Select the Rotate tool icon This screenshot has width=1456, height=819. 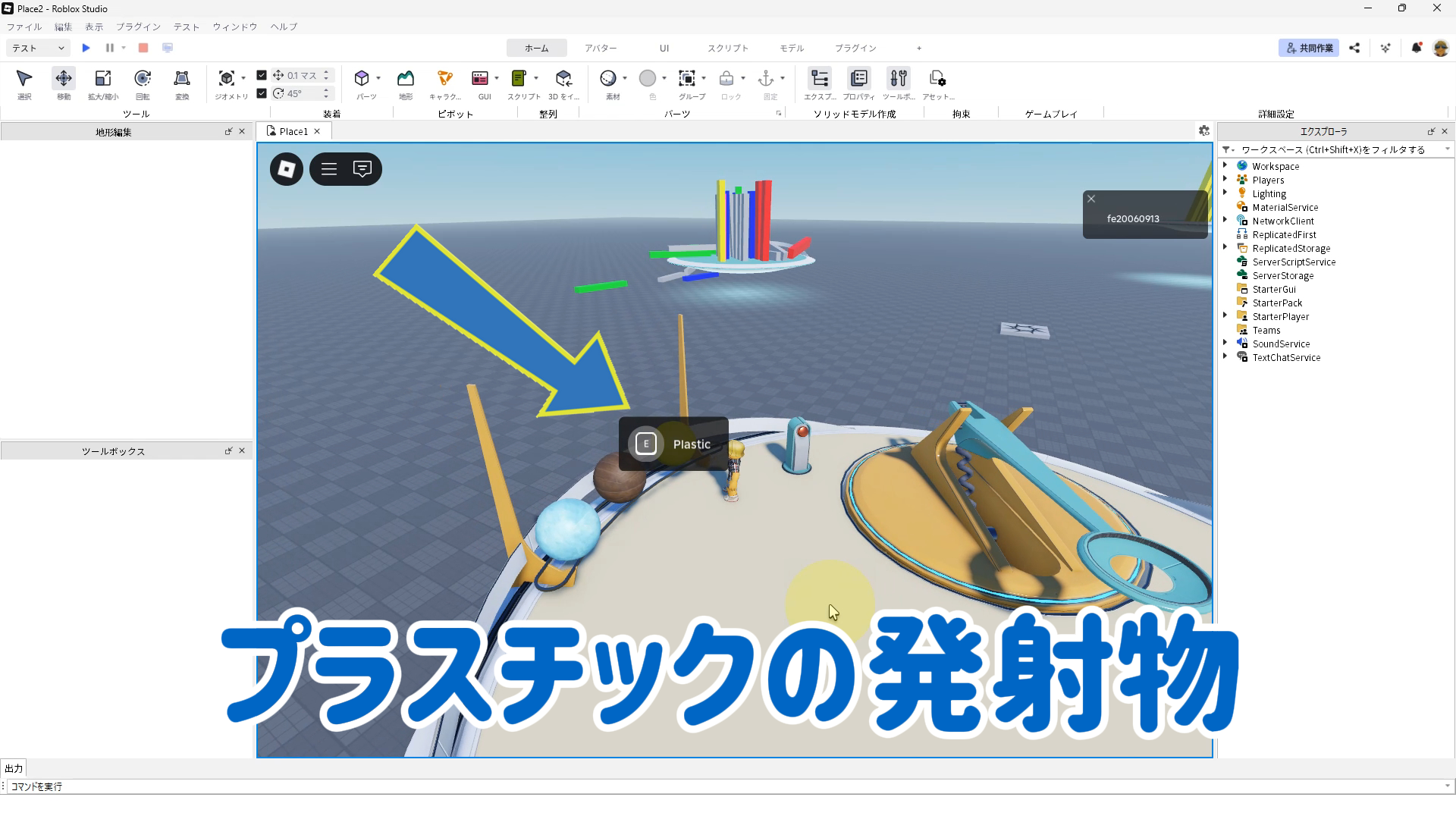(x=143, y=79)
